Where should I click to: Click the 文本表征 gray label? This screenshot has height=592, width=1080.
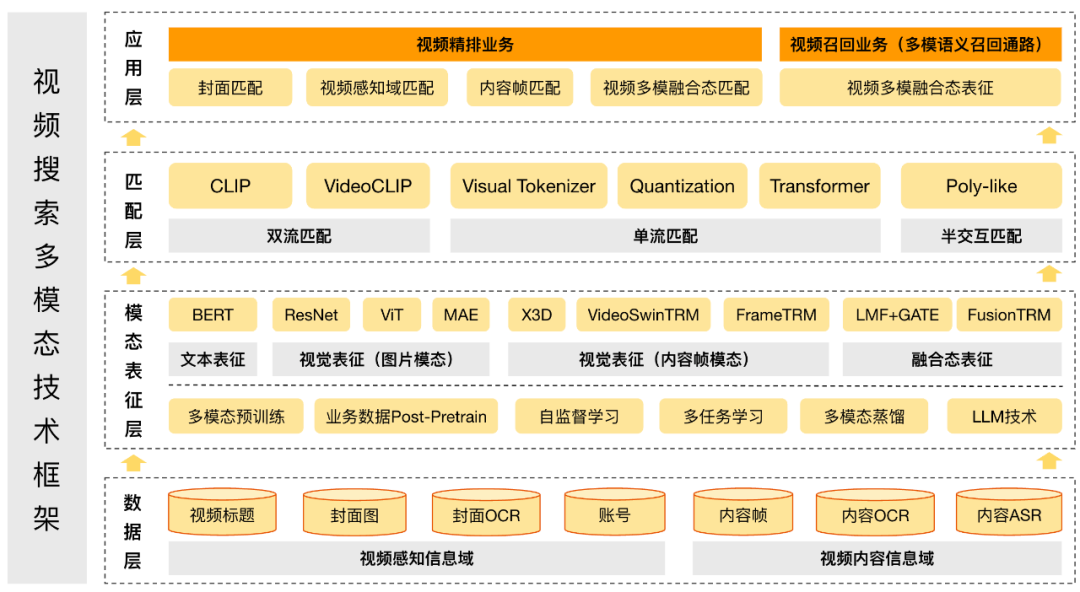tap(213, 359)
